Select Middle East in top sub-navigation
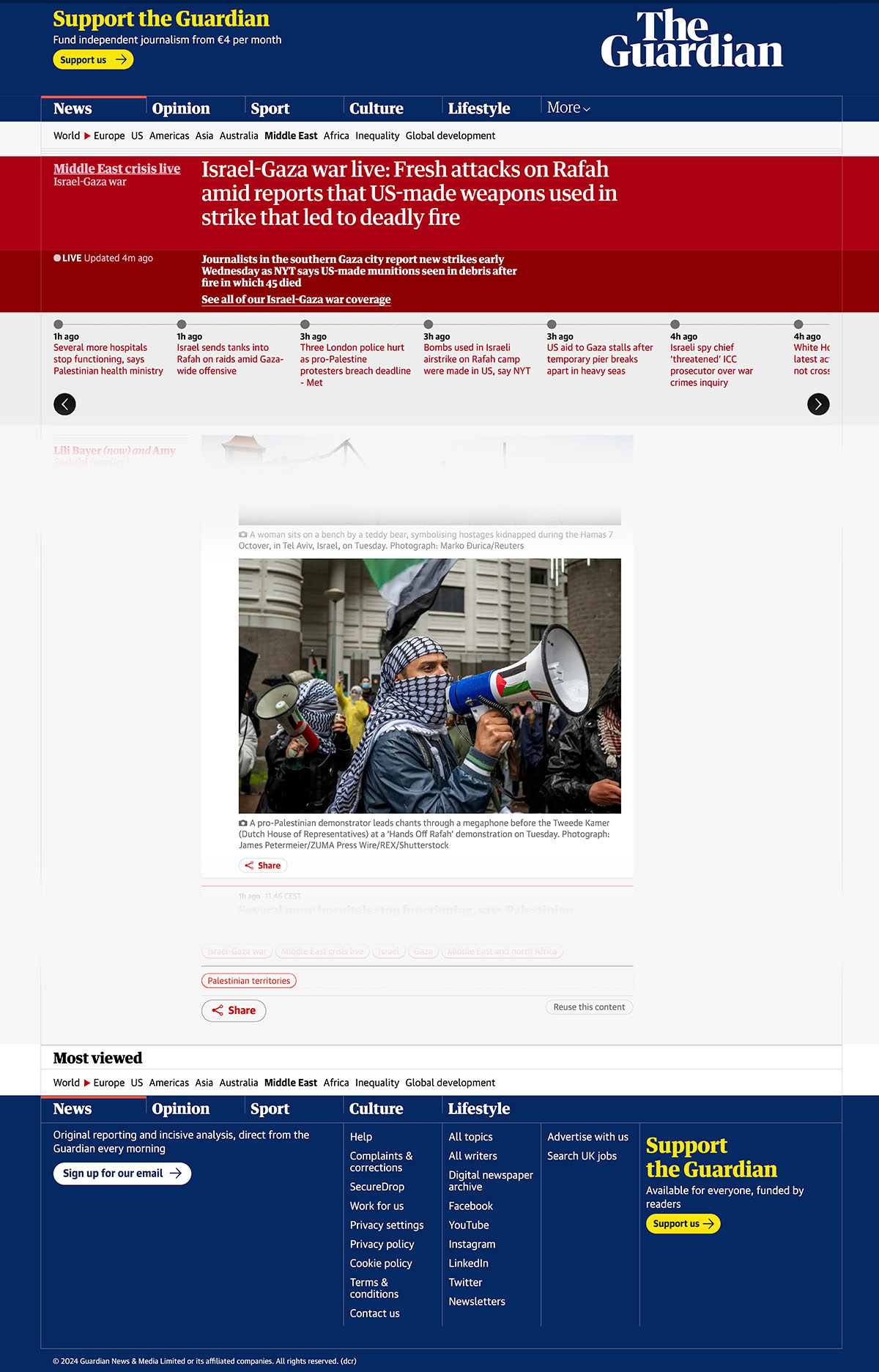Image resolution: width=879 pixels, height=1372 pixels. pyautogui.click(x=291, y=136)
